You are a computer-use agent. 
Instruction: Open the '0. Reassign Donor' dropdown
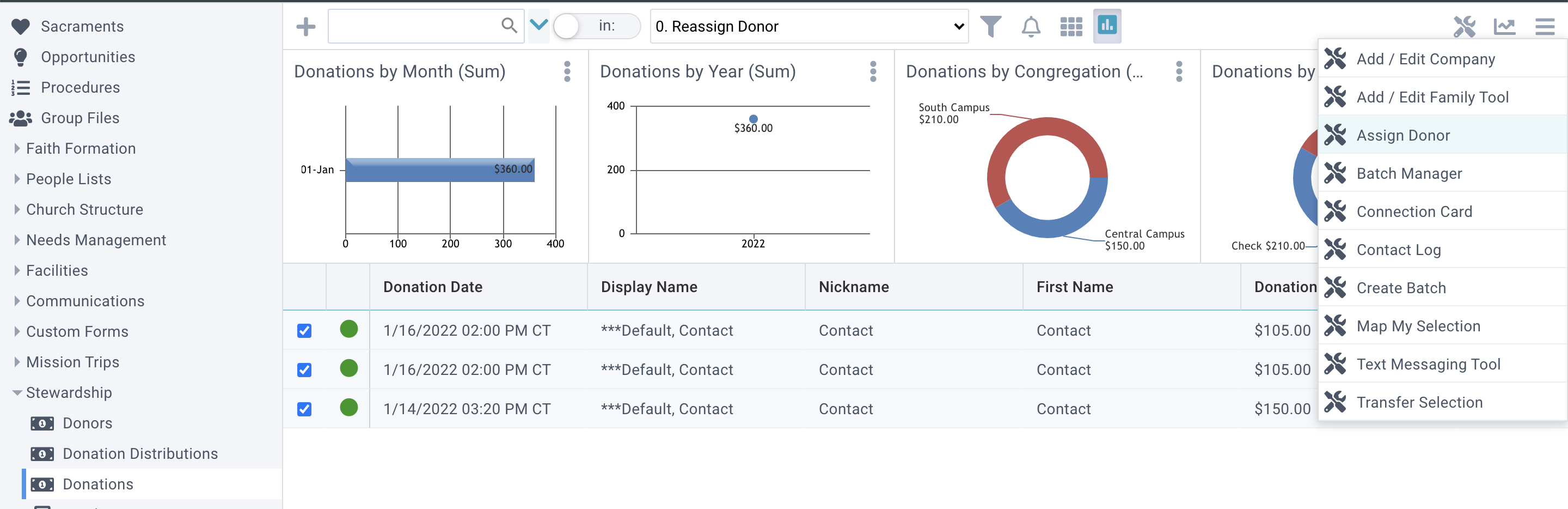tap(808, 26)
